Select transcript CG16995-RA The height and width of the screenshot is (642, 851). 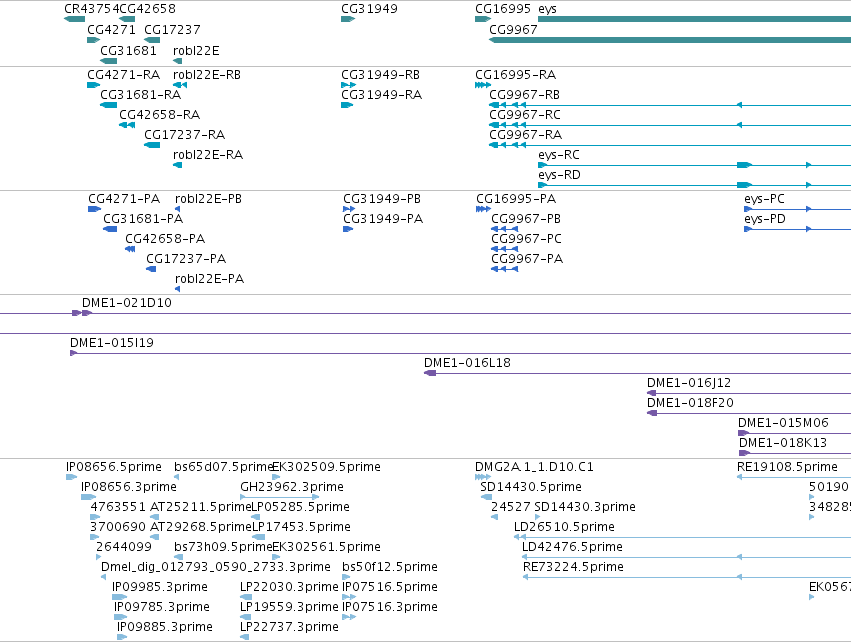[x=516, y=75]
